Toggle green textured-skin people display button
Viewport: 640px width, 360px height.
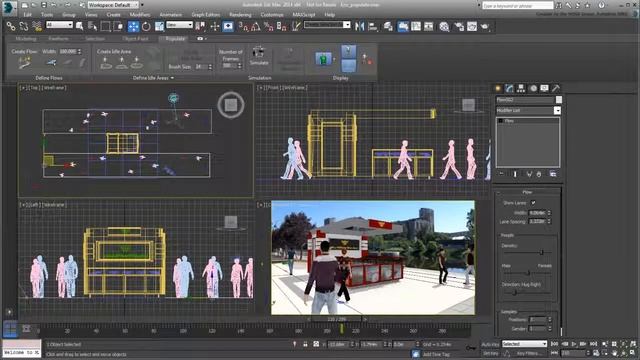pyautogui.click(x=323, y=59)
